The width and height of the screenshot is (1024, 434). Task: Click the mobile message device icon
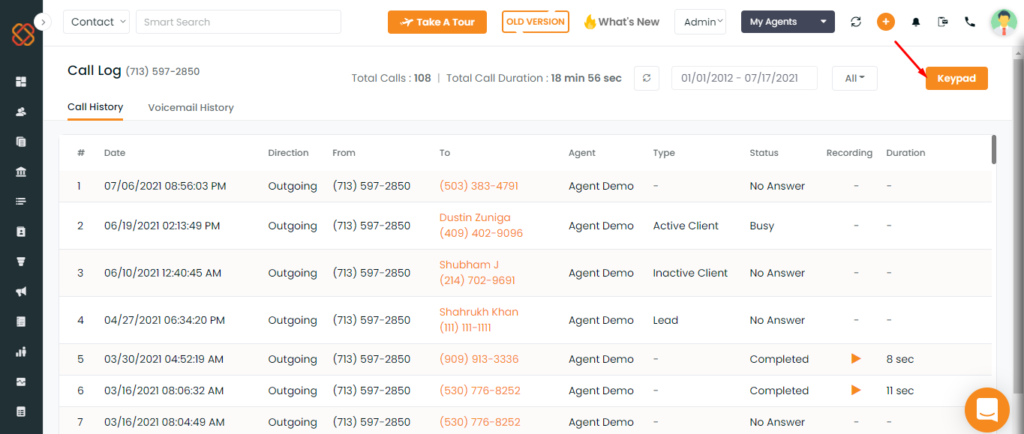(x=942, y=22)
